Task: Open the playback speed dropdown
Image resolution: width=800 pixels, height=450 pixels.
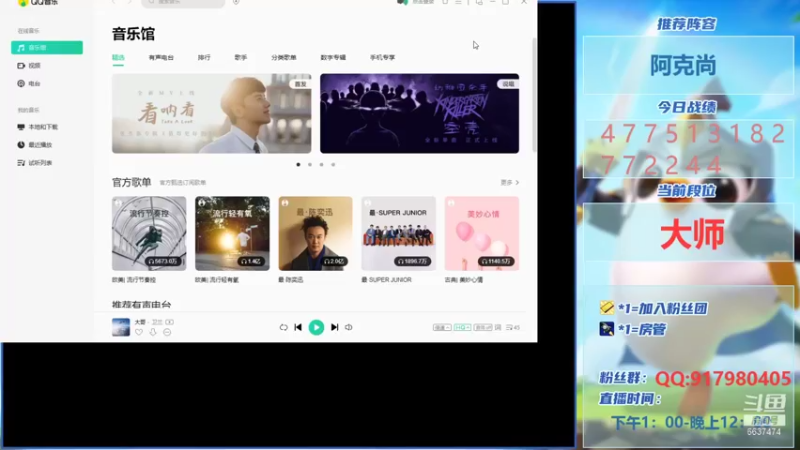Action: coord(442,328)
